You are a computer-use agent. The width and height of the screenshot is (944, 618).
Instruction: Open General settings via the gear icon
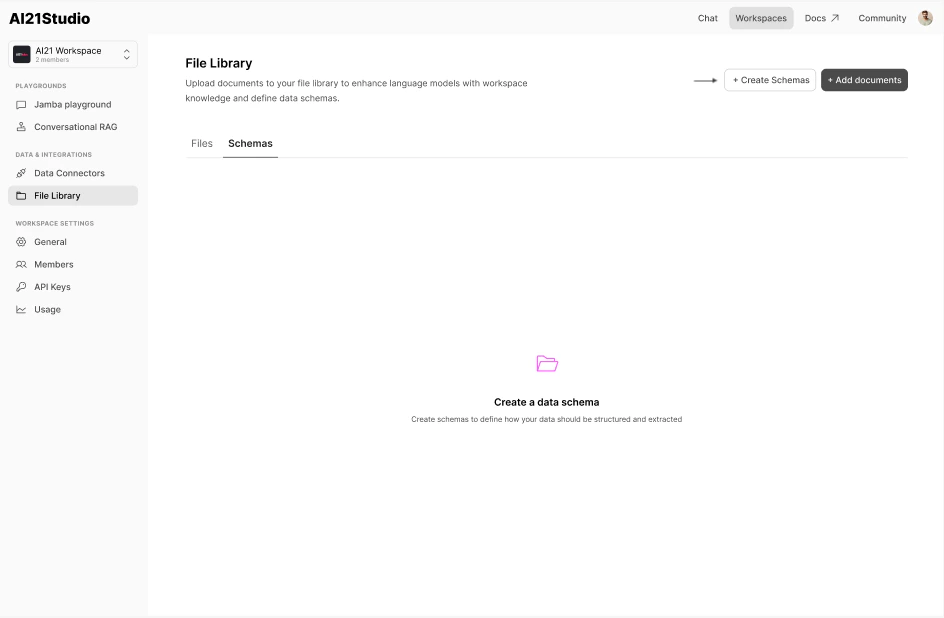click(22, 241)
